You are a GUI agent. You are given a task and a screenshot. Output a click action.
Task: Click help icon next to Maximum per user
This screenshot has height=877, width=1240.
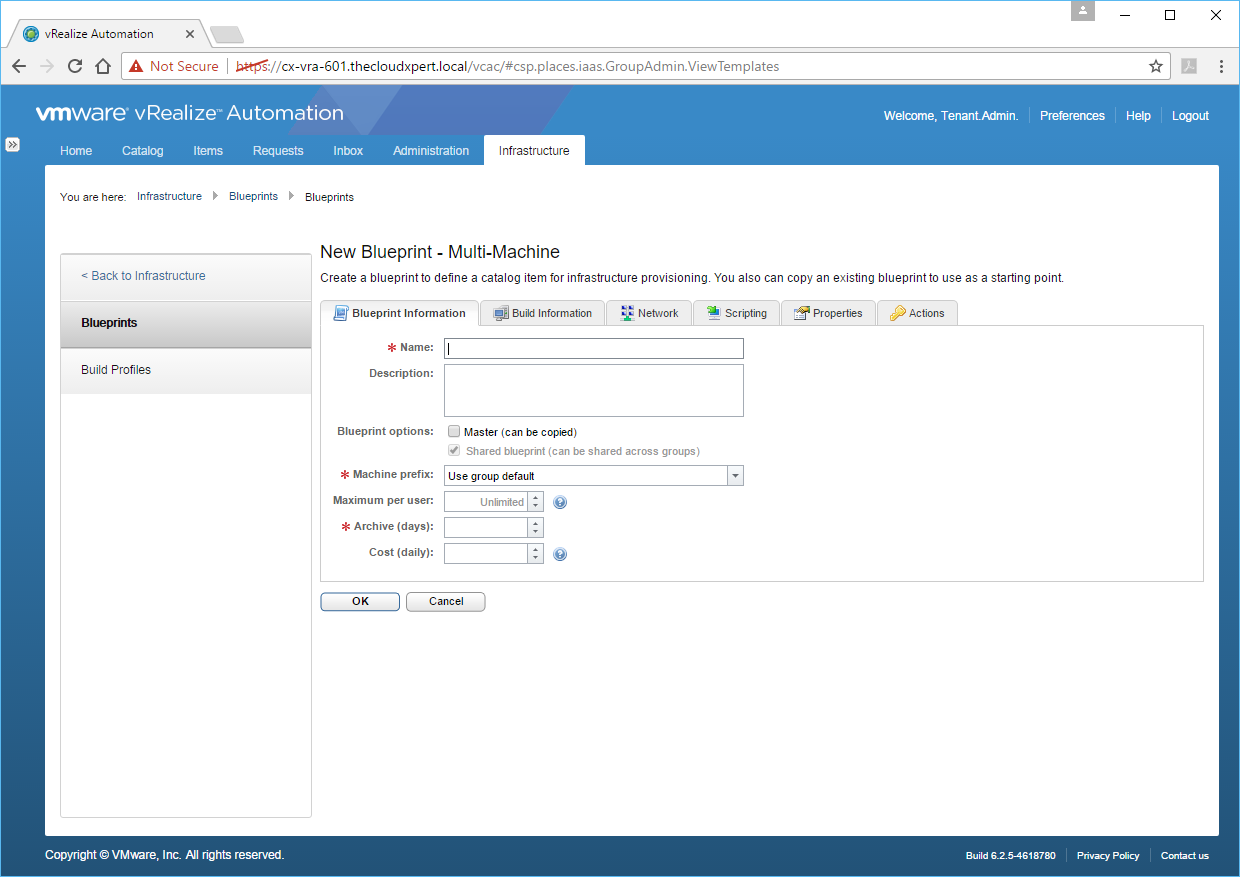point(560,502)
